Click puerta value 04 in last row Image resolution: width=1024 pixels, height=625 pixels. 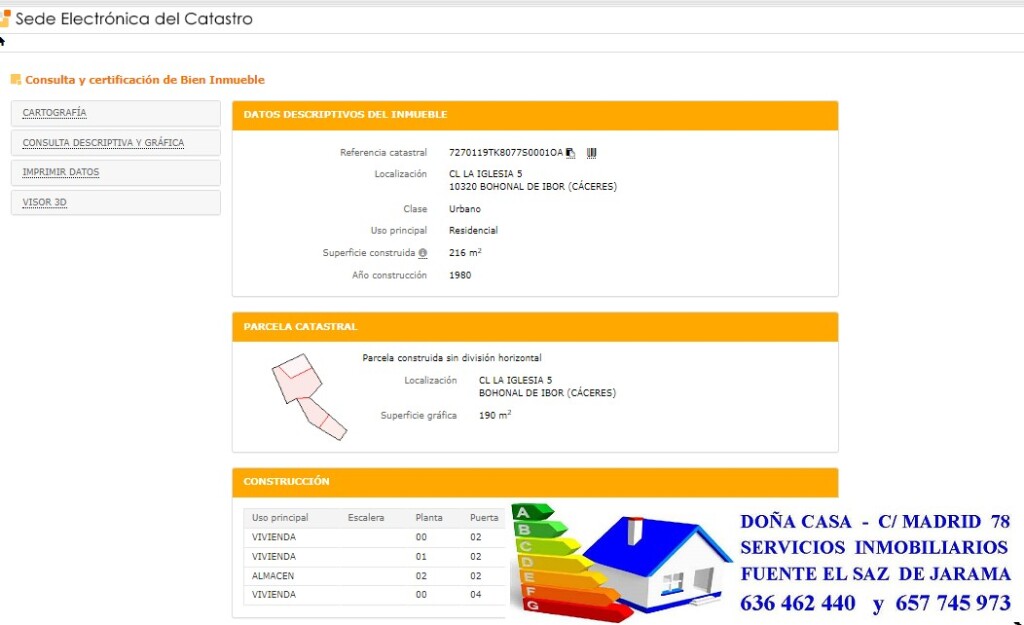pos(475,595)
